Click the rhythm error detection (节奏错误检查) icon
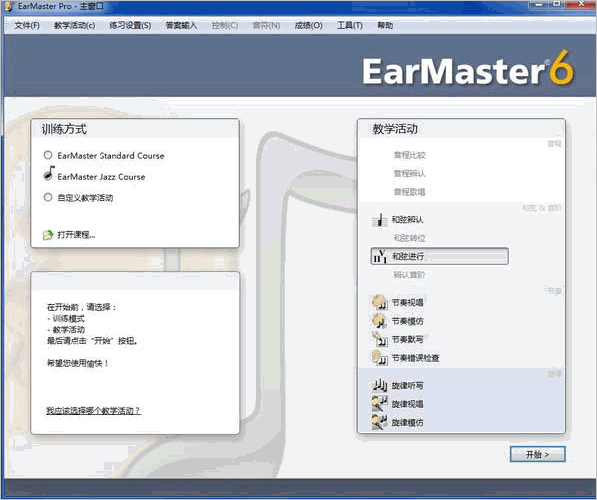 pos(380,358)
